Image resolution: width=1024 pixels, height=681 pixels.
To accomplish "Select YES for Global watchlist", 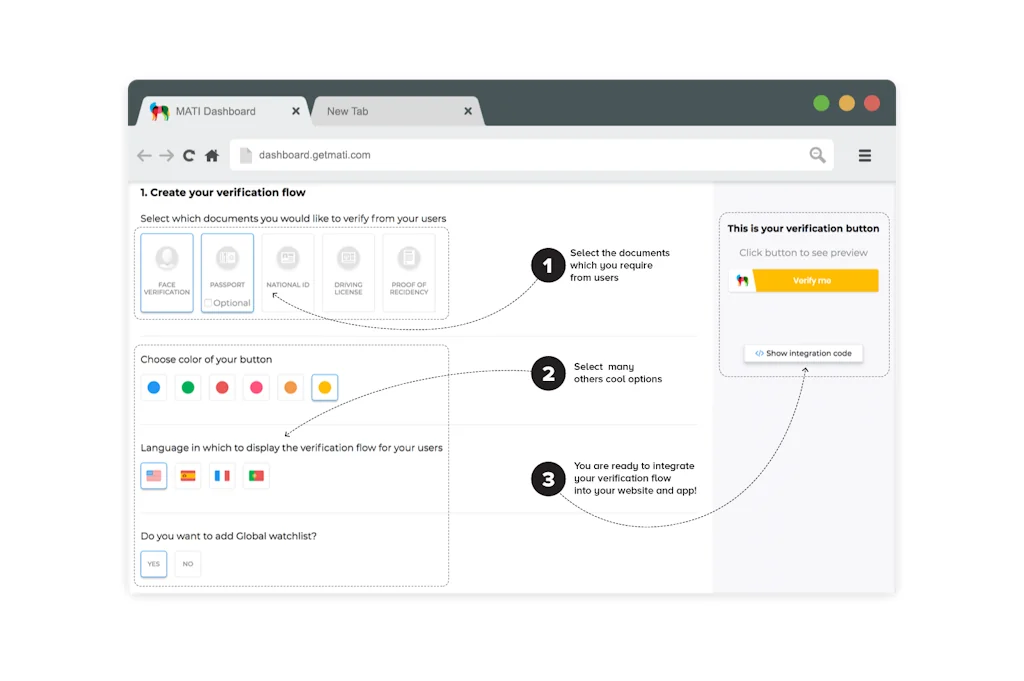I will tap(154, 564).
